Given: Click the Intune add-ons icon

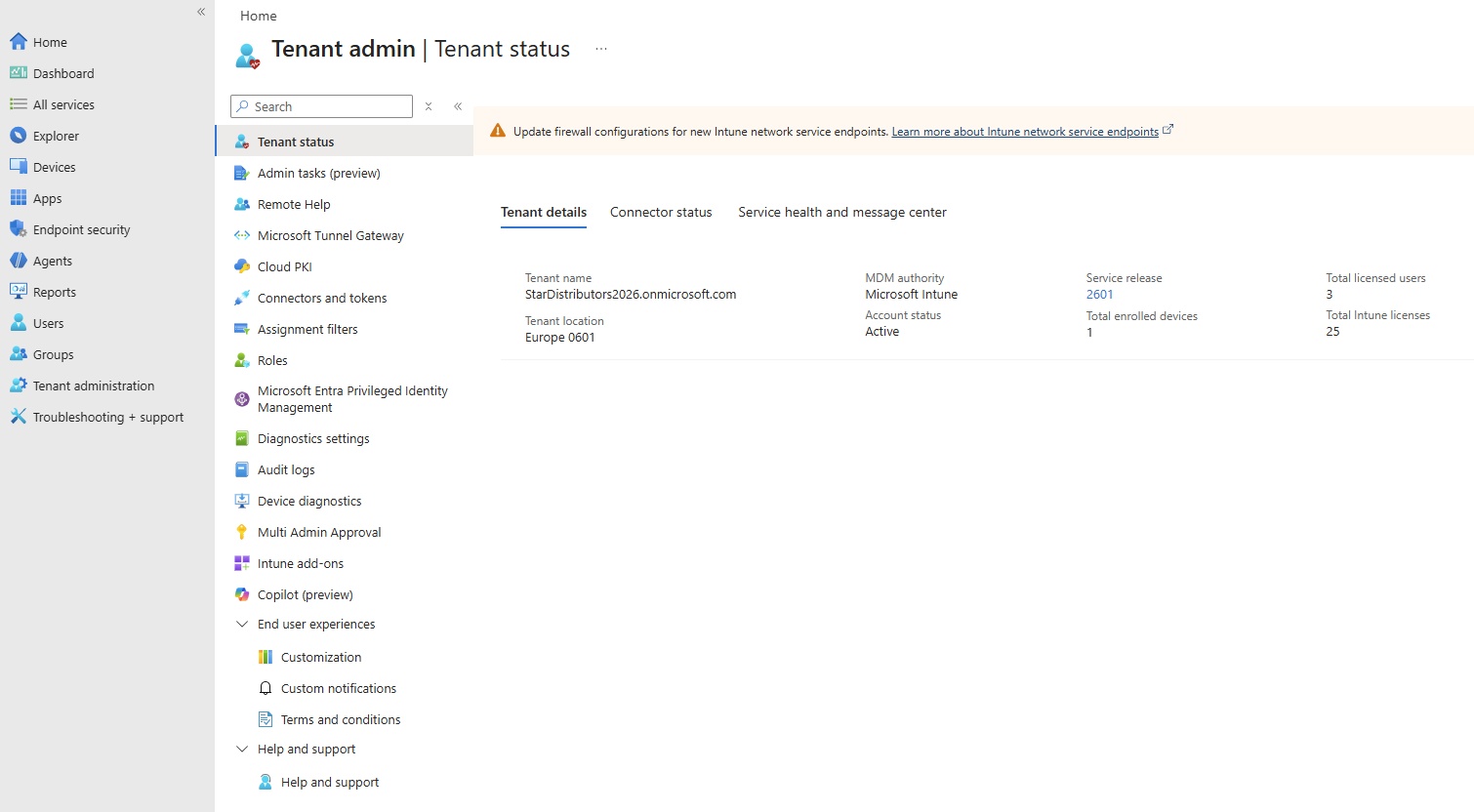Looking at the screenshot, I should pyautogui.click(x=242, y=563).
